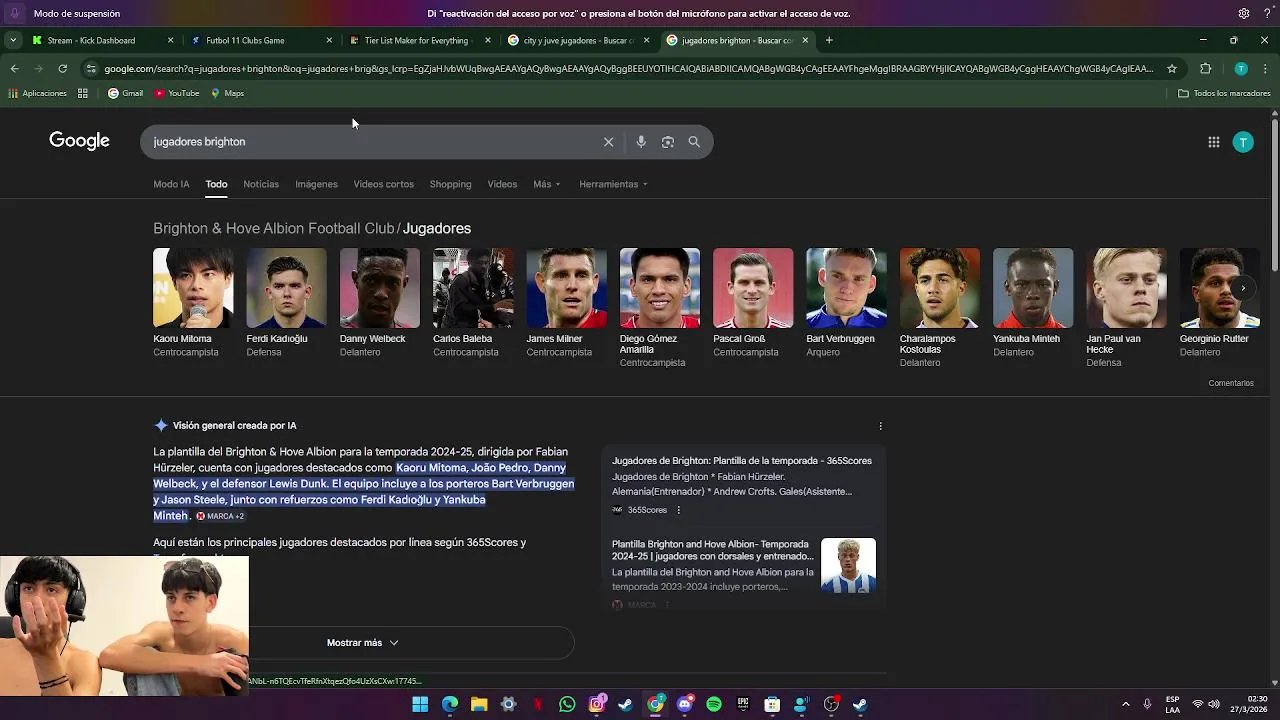Start voice search with the microphone icon
This screenshot has width=1280, height=720.
point(641,142)
